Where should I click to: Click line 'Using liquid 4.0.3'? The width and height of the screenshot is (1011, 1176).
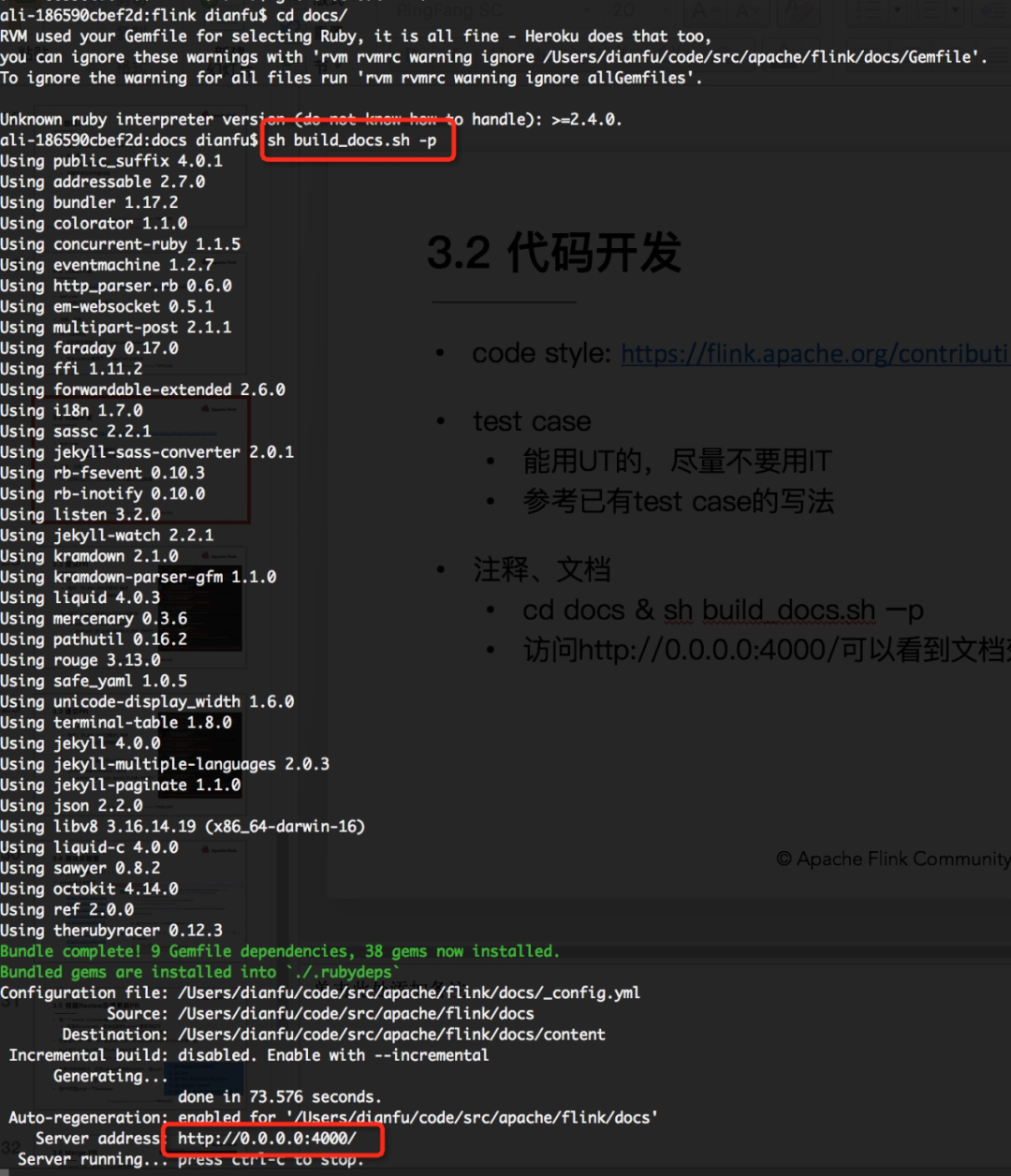coord(81,597)
